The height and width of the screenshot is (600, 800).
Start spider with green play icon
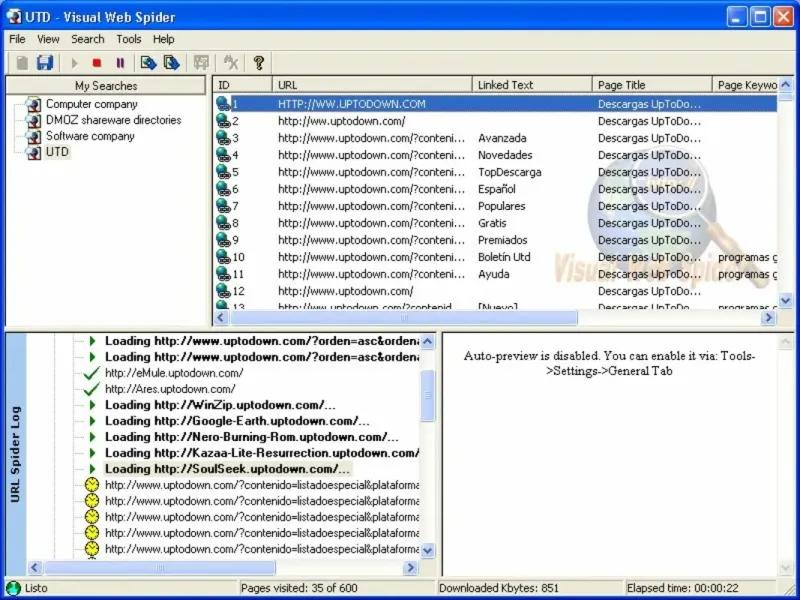point(74,63)
